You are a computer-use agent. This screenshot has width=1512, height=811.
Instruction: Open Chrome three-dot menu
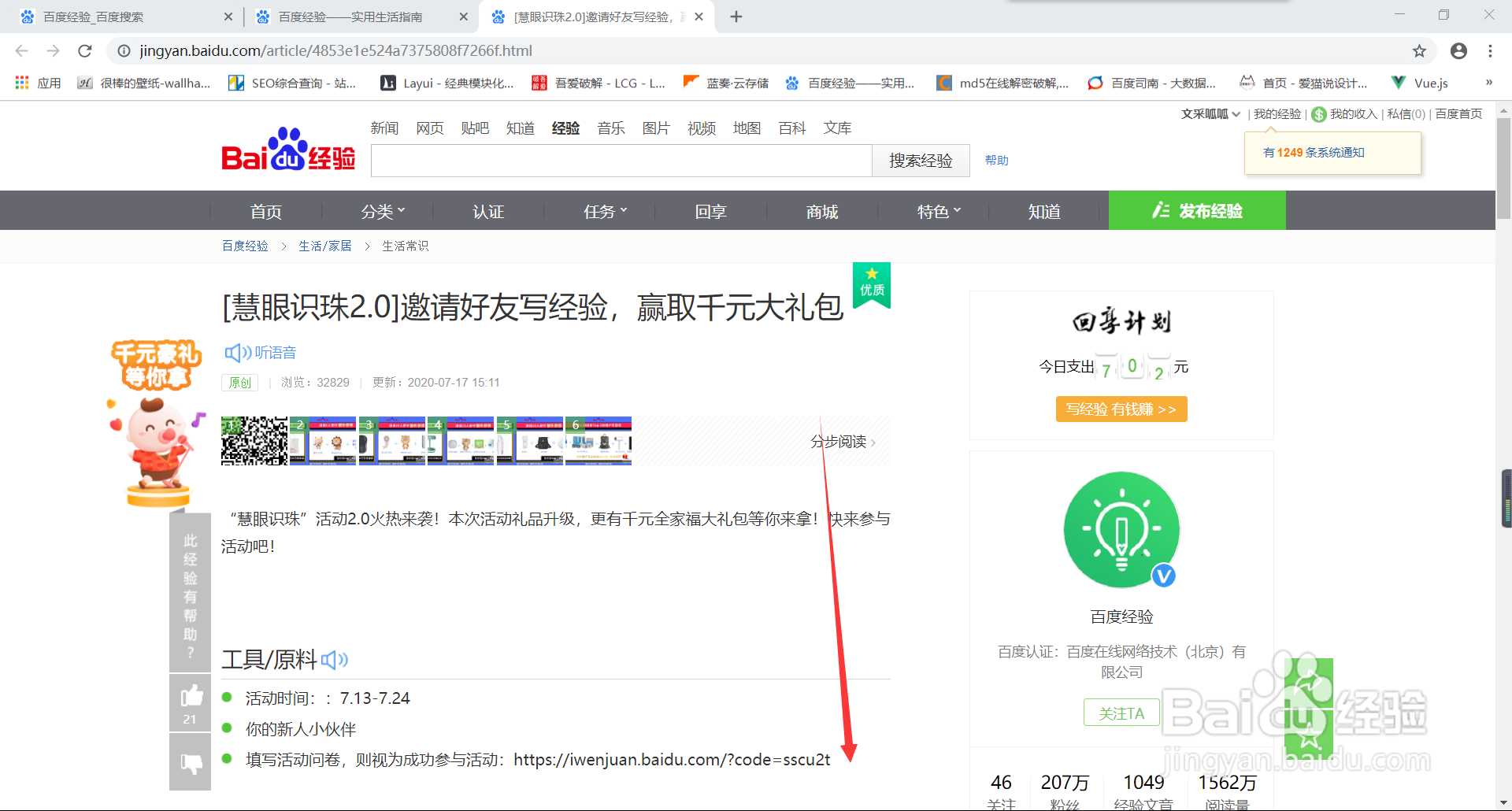(x=1490, y=51)
